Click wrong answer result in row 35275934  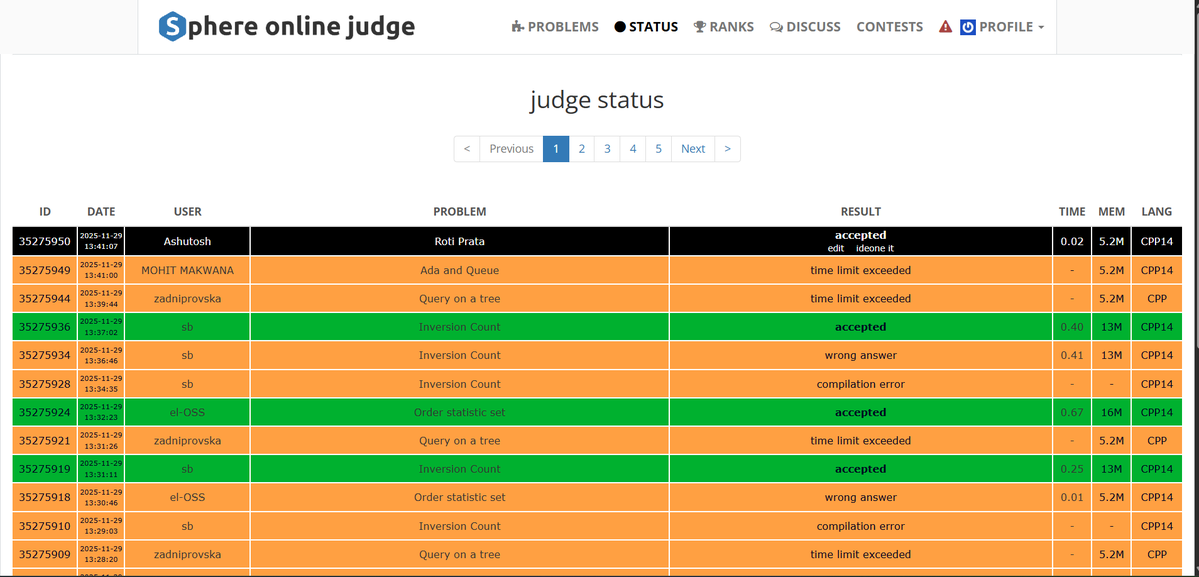(x=860, y=355)
